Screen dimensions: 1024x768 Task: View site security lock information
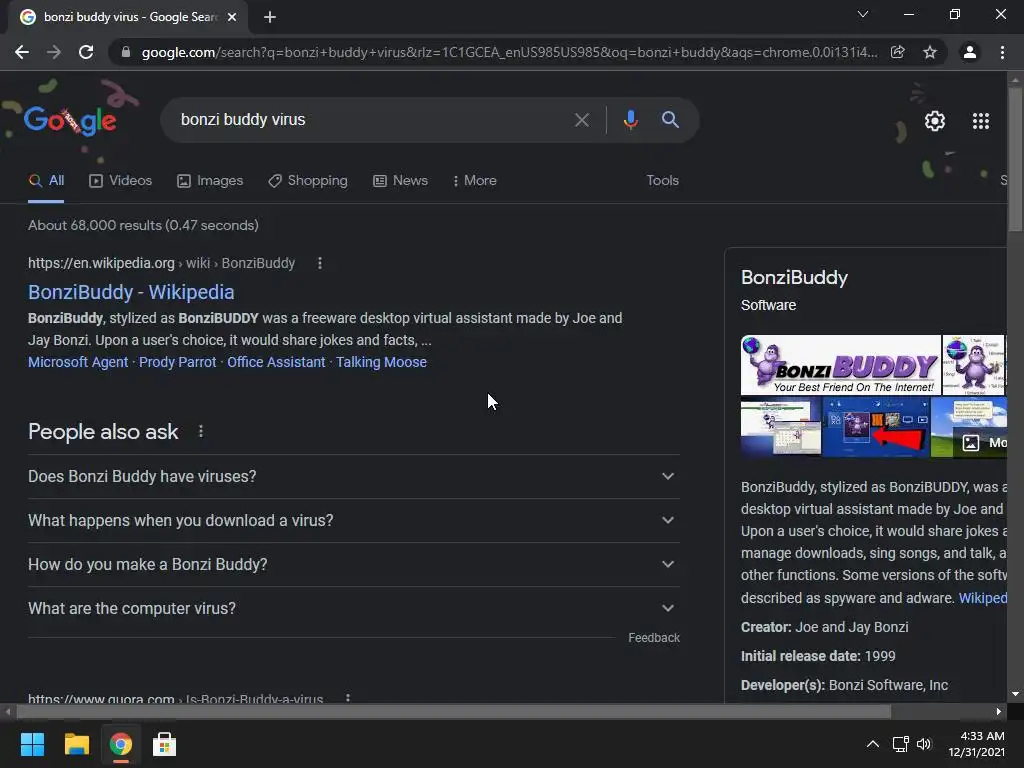click(x=126, y=52)
